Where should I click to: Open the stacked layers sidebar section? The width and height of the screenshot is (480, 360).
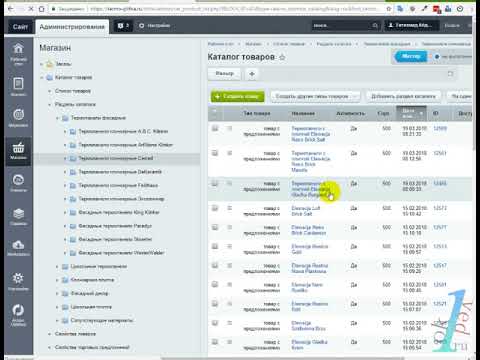(x=18, y=216)
